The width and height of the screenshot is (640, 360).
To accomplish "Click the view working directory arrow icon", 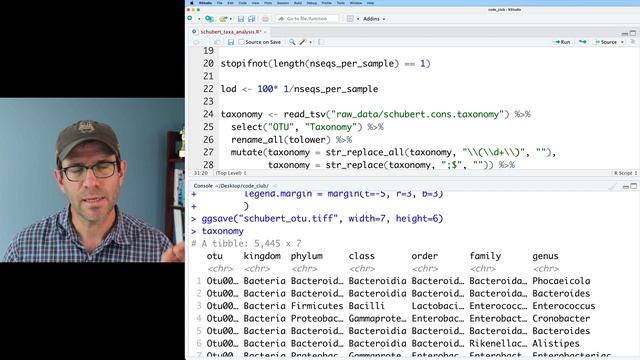I will click(x=275, y=186).
